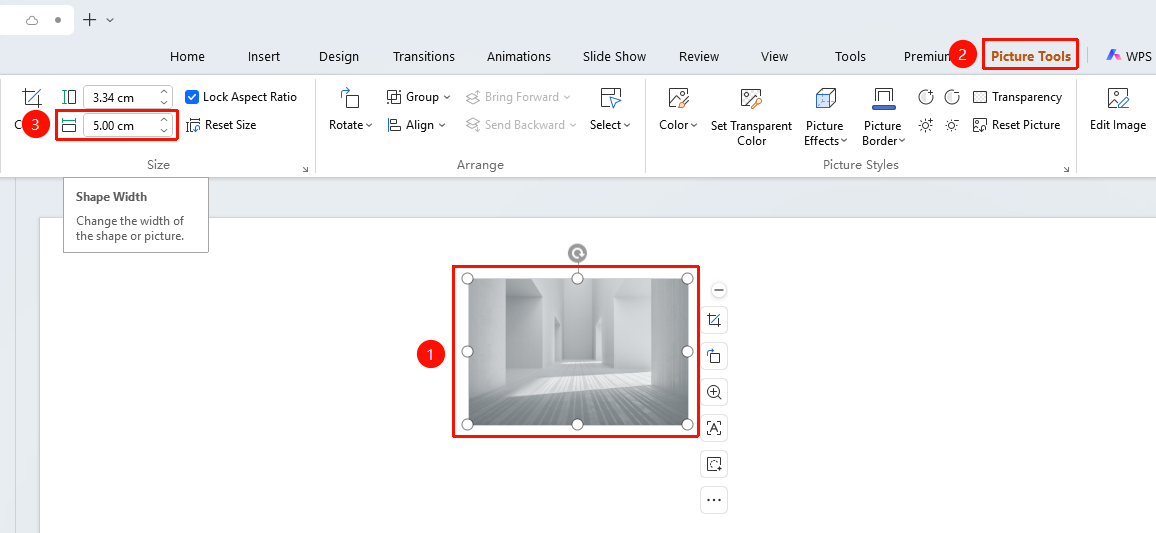
Task: Click the Reset Size button
Action: [221, 125]
